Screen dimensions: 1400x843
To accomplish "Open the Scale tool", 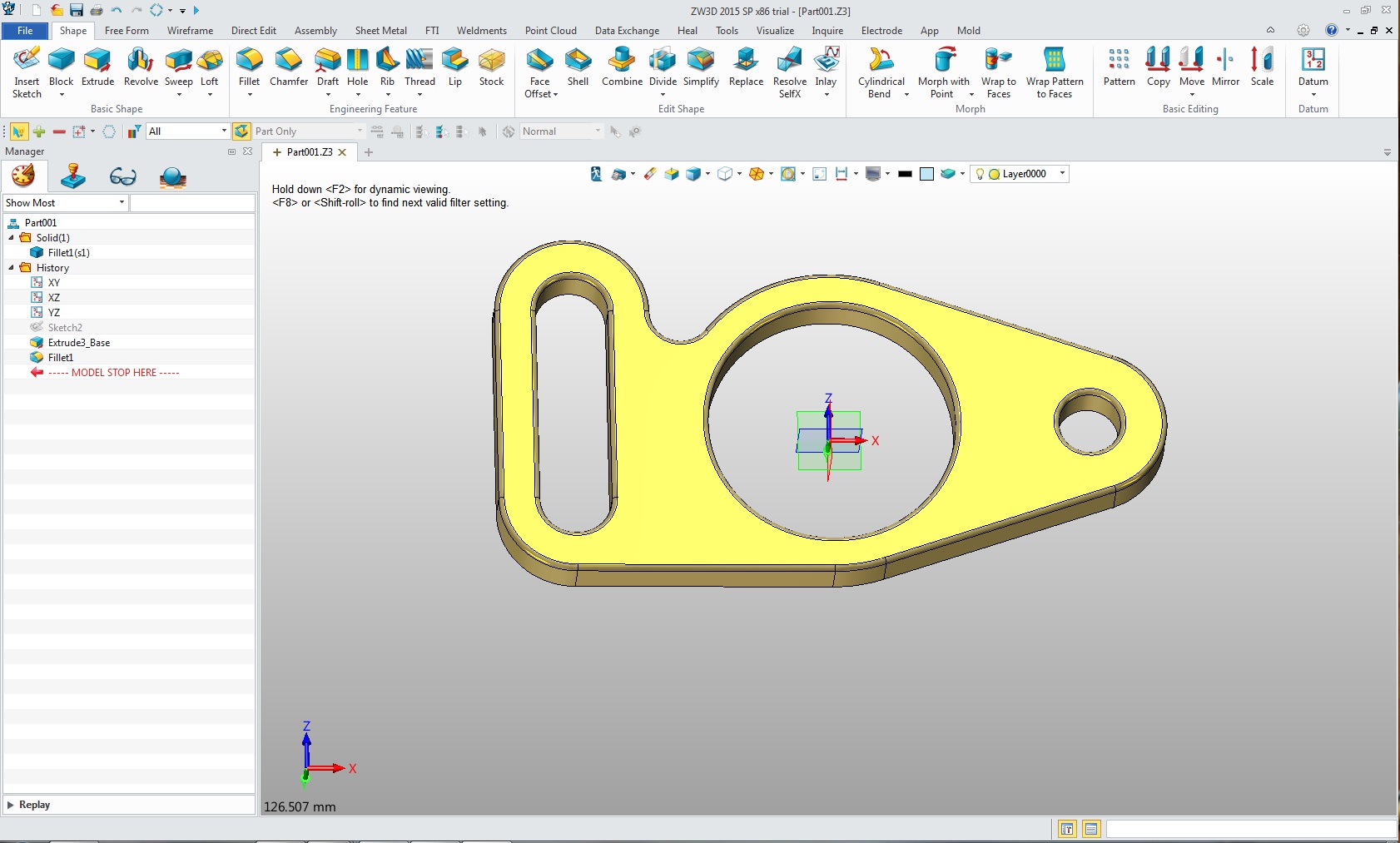I will coord(1262,67).
